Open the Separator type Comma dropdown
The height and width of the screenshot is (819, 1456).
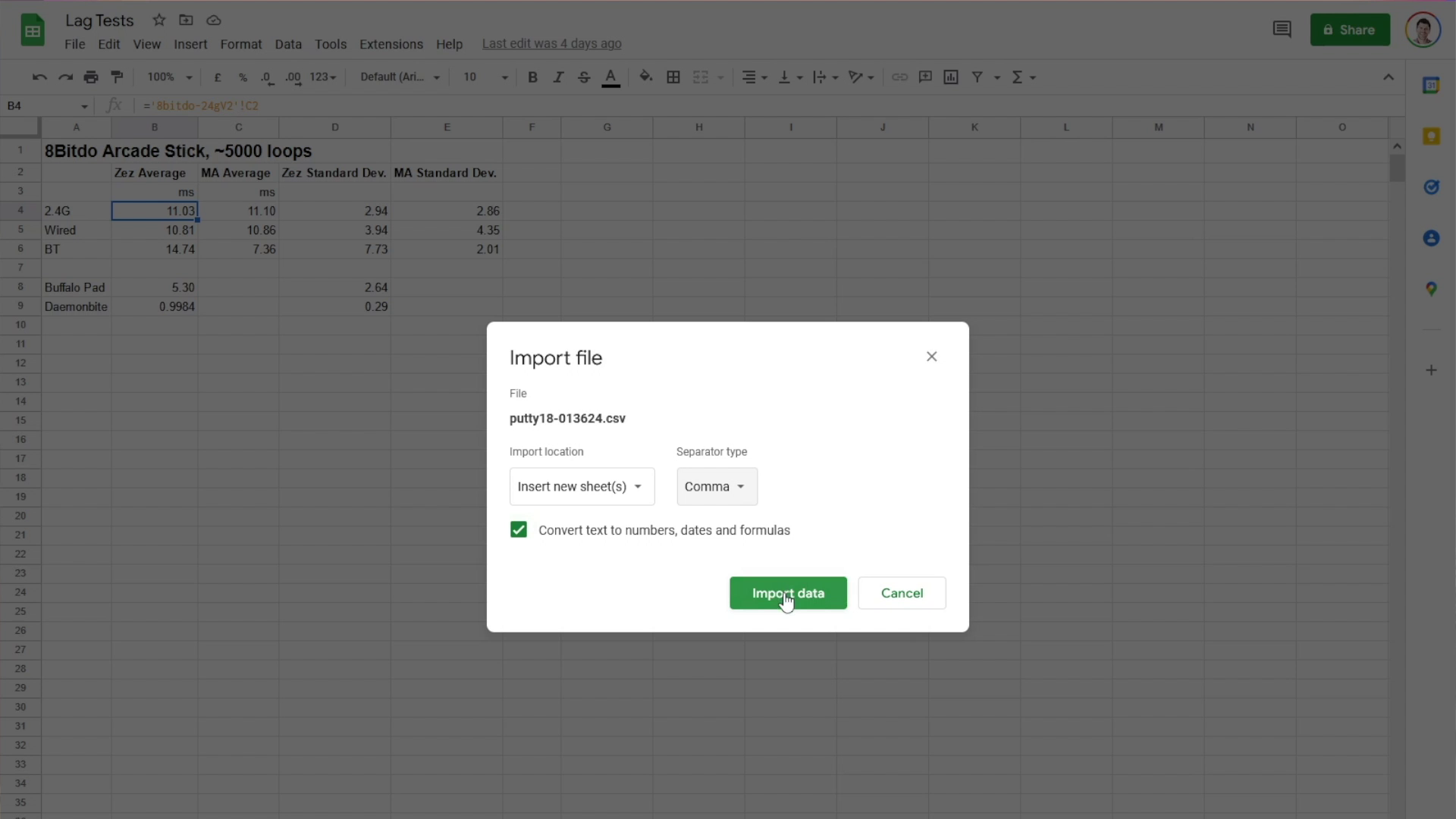[716, 487]
